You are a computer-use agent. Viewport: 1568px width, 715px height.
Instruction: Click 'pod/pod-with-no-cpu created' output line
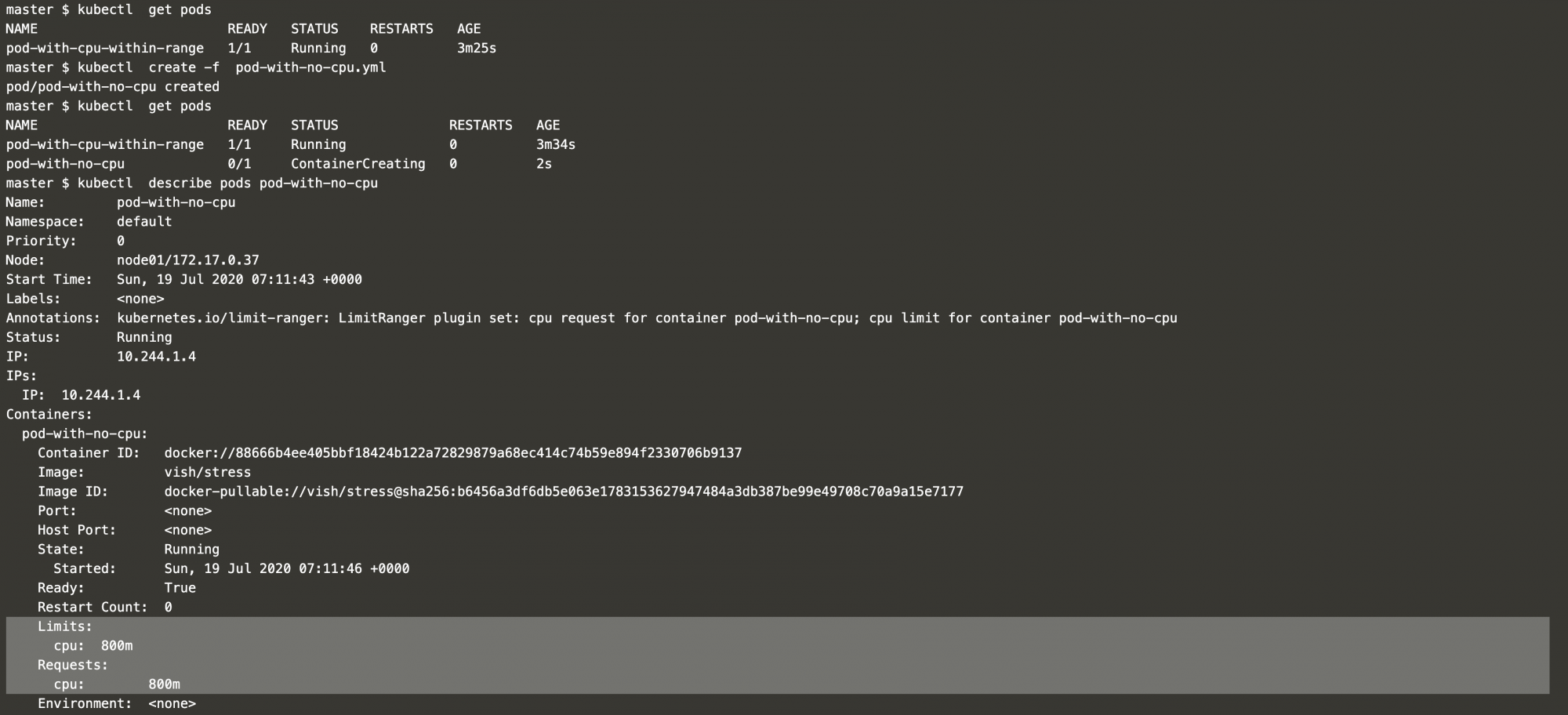[x=113, y=87]
